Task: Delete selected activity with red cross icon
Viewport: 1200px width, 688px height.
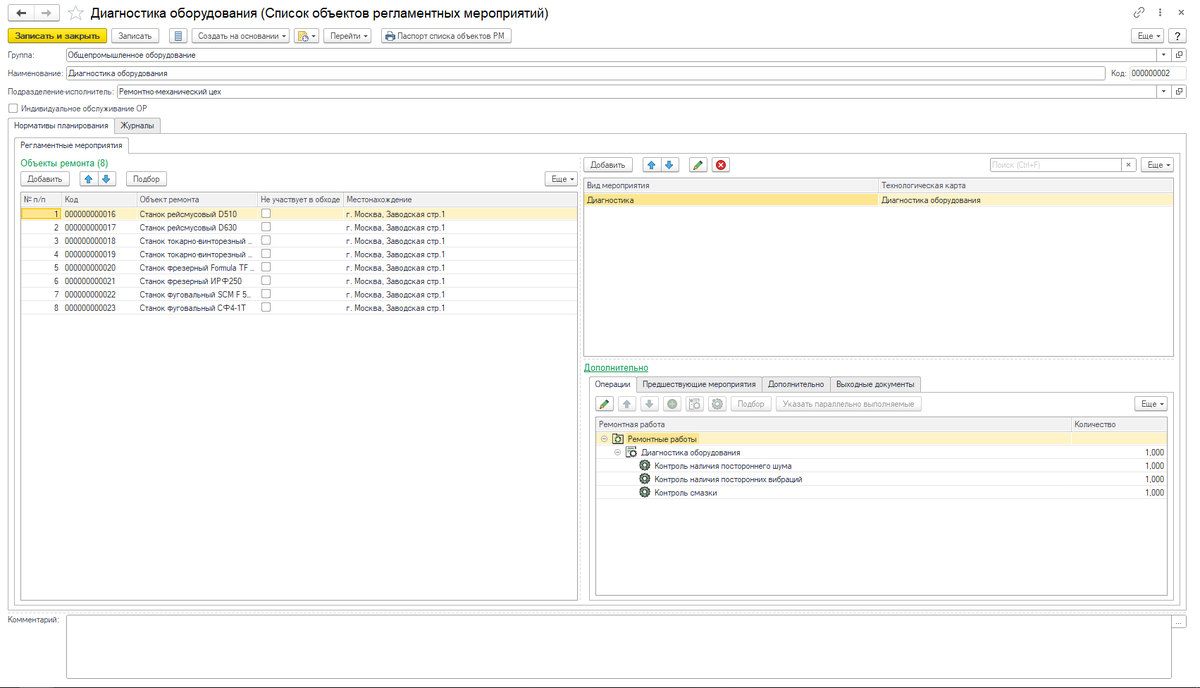Action: pyautogui.click(x=721, y=165)
